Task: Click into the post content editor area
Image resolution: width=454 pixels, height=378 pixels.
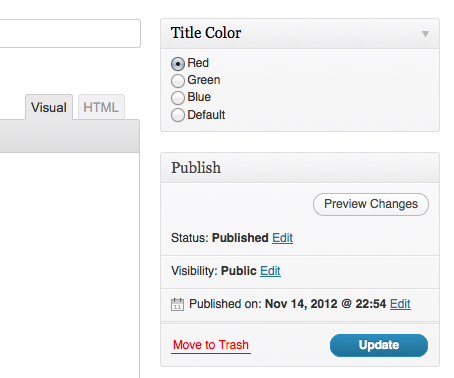Action: [69, 265]
